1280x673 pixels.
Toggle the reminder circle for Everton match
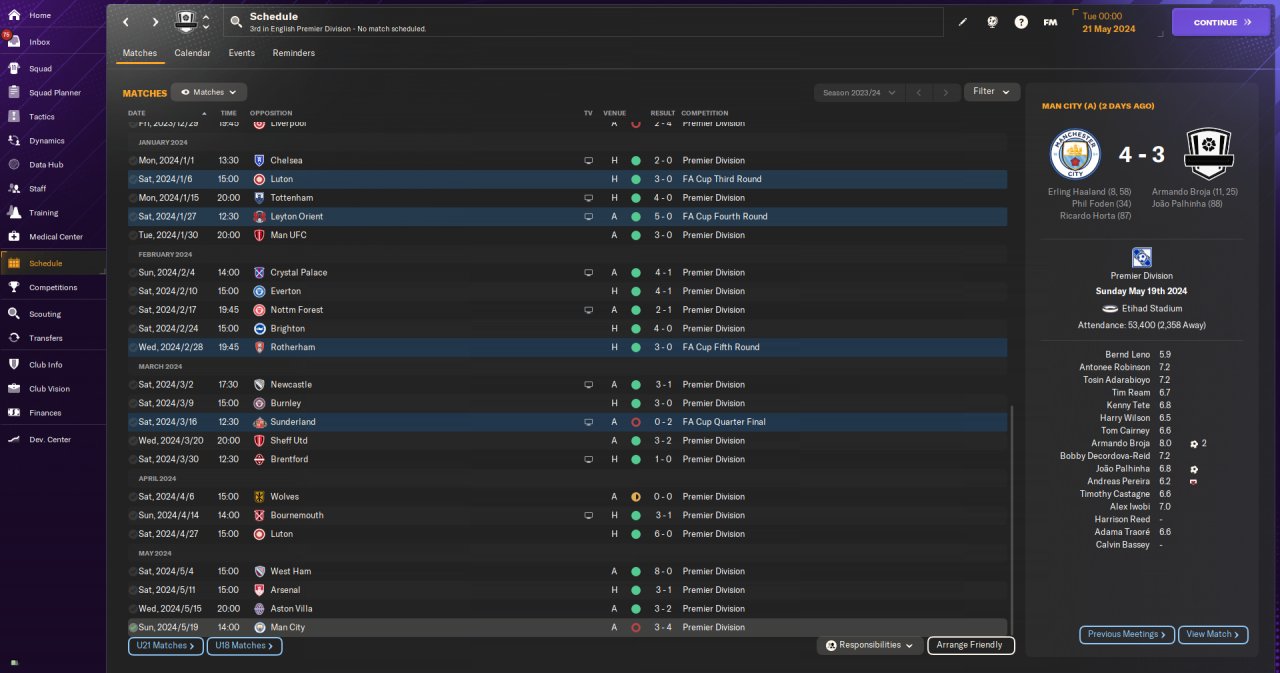(133, 291)
